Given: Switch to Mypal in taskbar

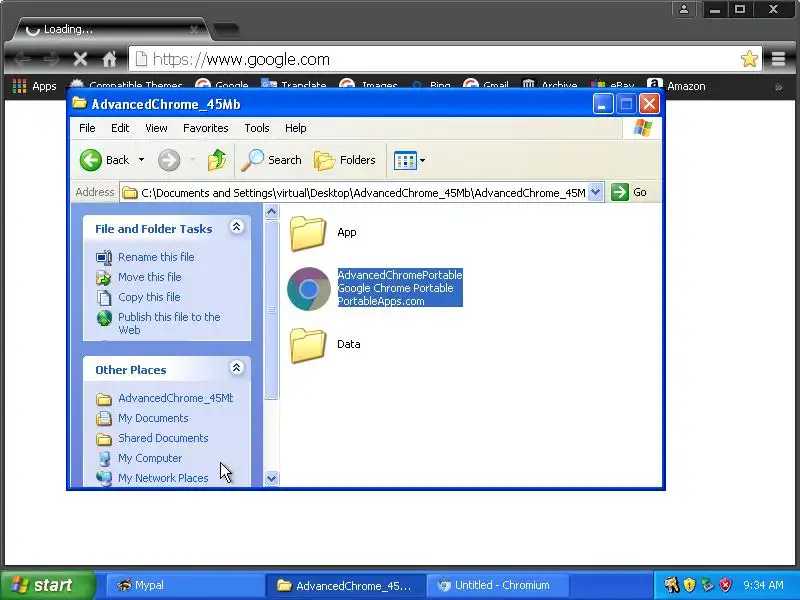Looking at the screenshot, I should [x=185, y=585].
